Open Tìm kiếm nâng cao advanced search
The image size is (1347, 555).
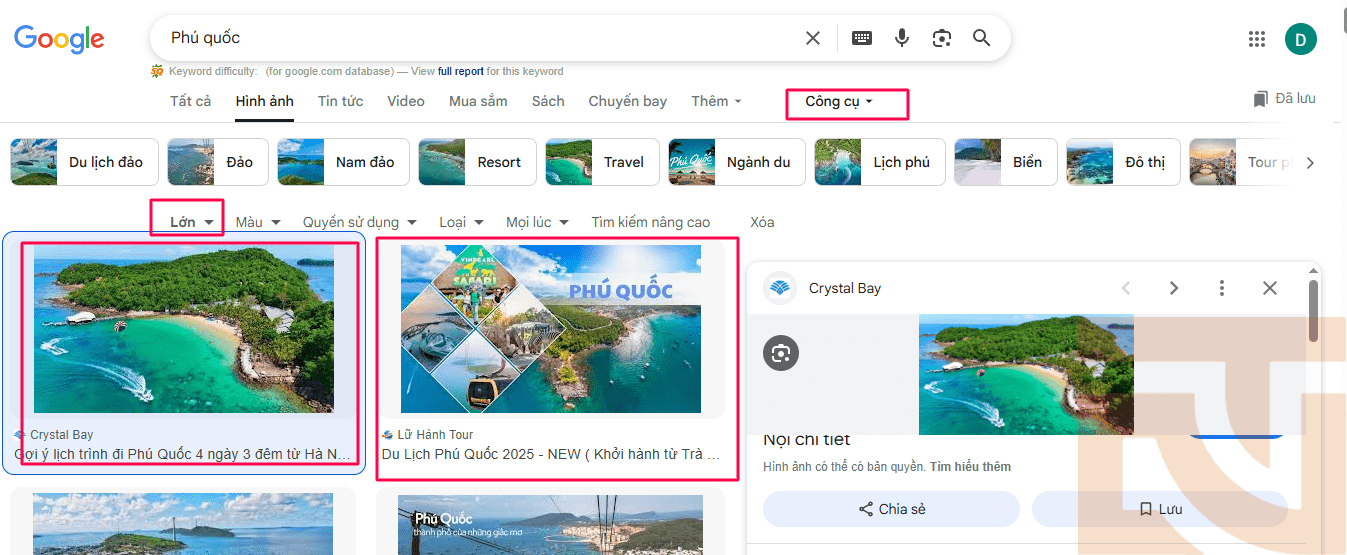pos(650,222)
